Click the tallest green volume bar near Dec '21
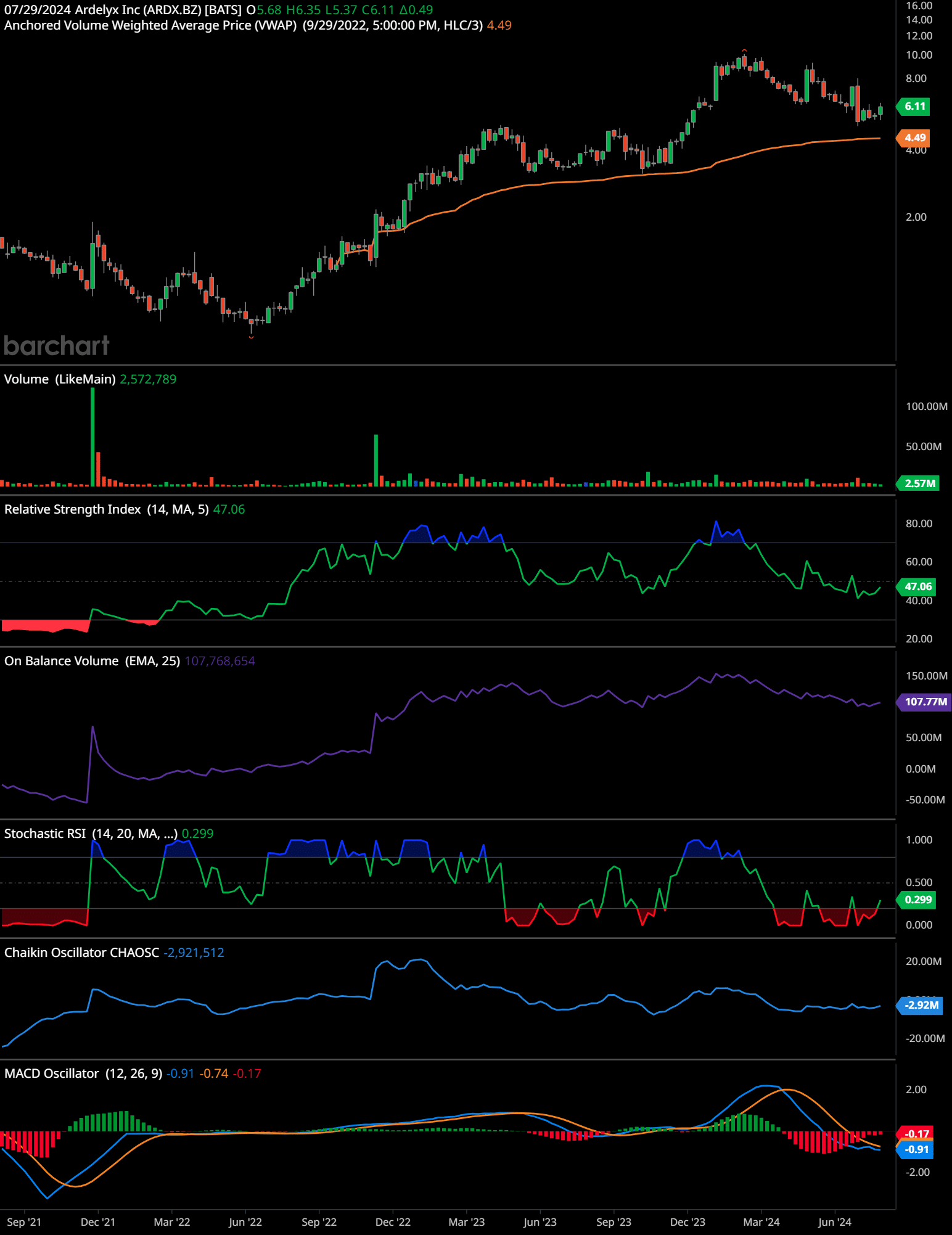Viewport: 952px width, 1235px height. (92, 437)
